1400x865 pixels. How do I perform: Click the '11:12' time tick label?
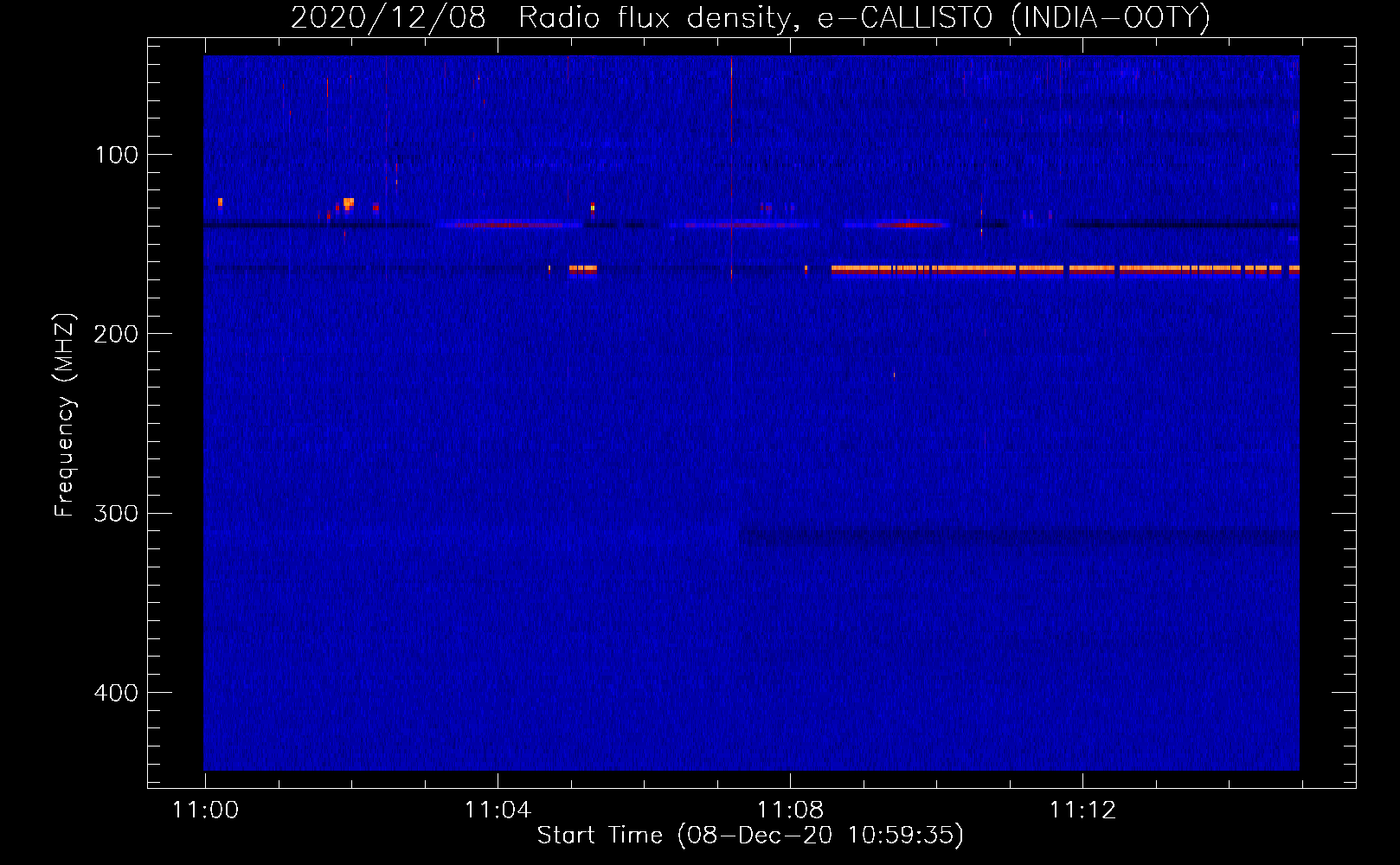click(x=1082, y=811)
